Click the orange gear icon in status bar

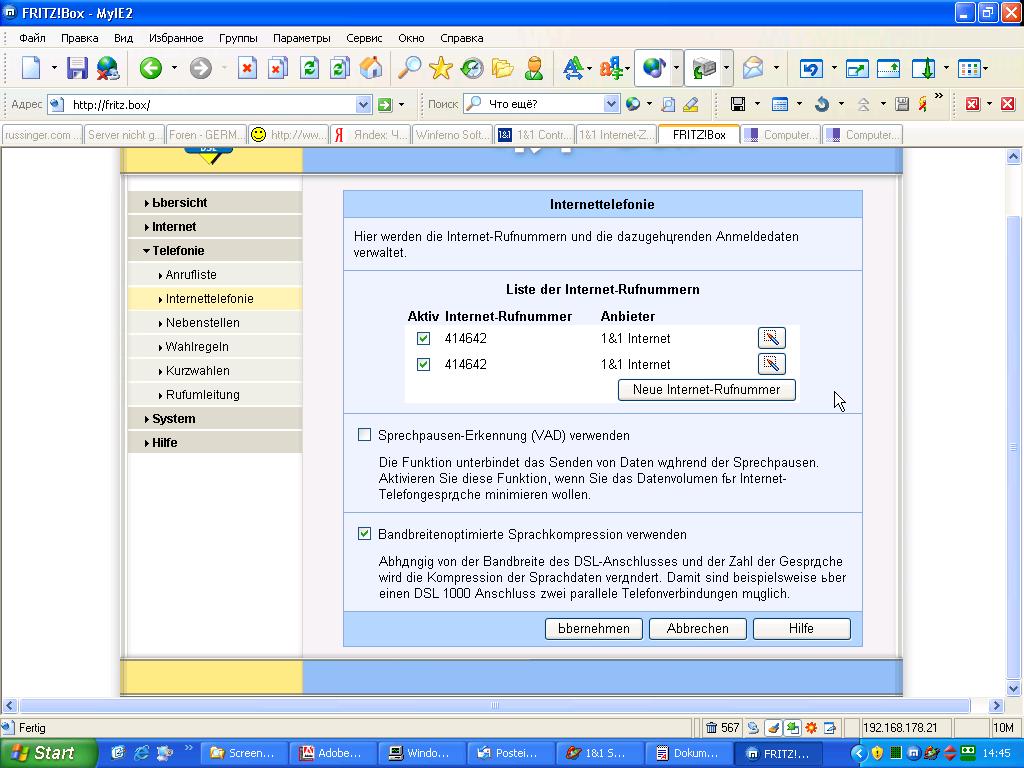pyautogui.click(x=811, y=728)
